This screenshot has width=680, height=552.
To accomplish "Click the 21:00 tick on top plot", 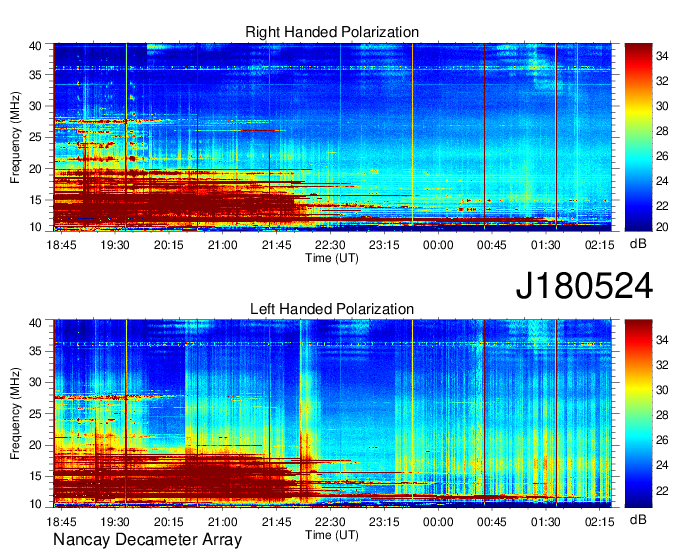I will (x=222, y=245).
